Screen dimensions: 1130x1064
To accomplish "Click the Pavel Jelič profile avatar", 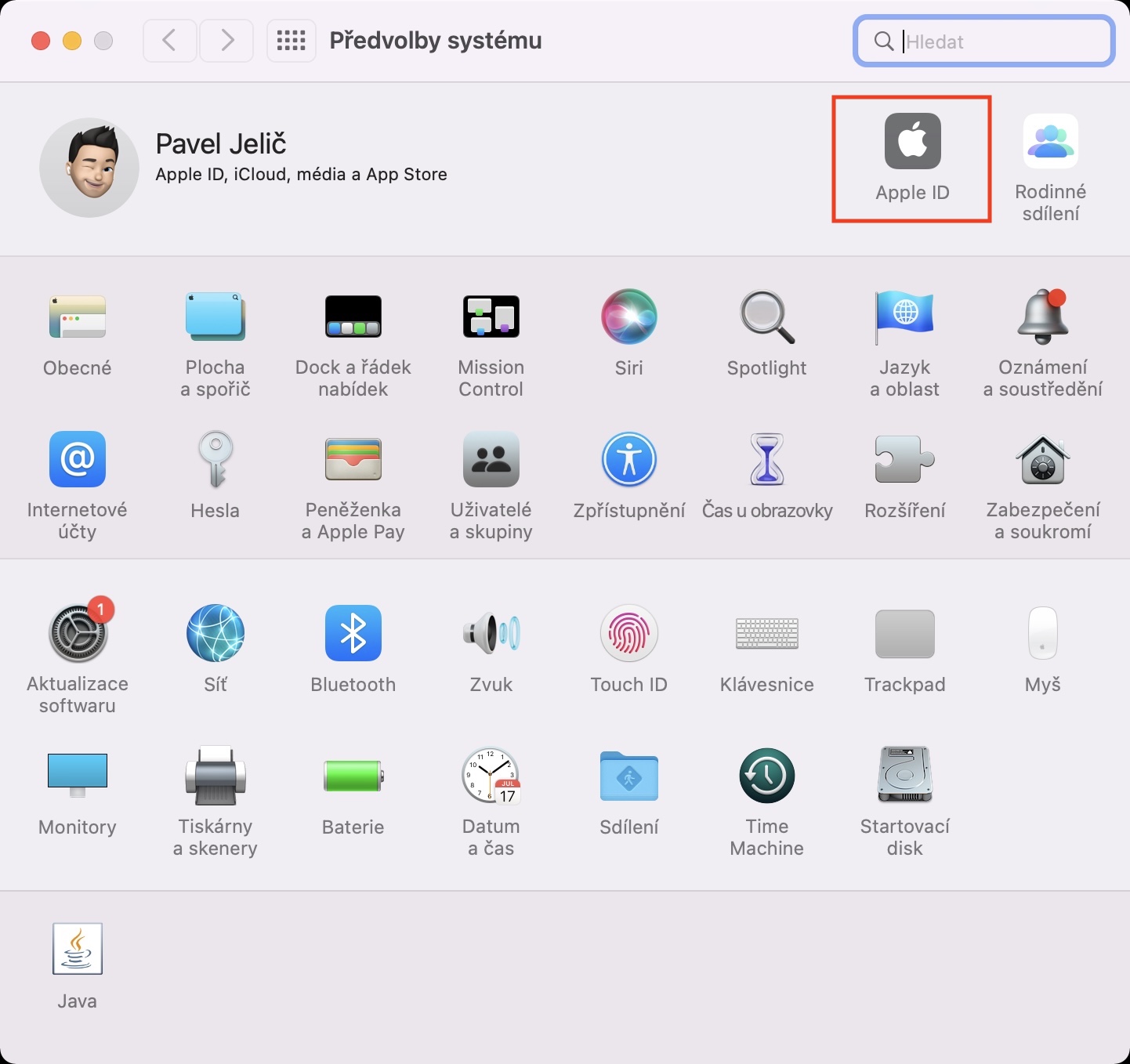I will coord(89,168).
